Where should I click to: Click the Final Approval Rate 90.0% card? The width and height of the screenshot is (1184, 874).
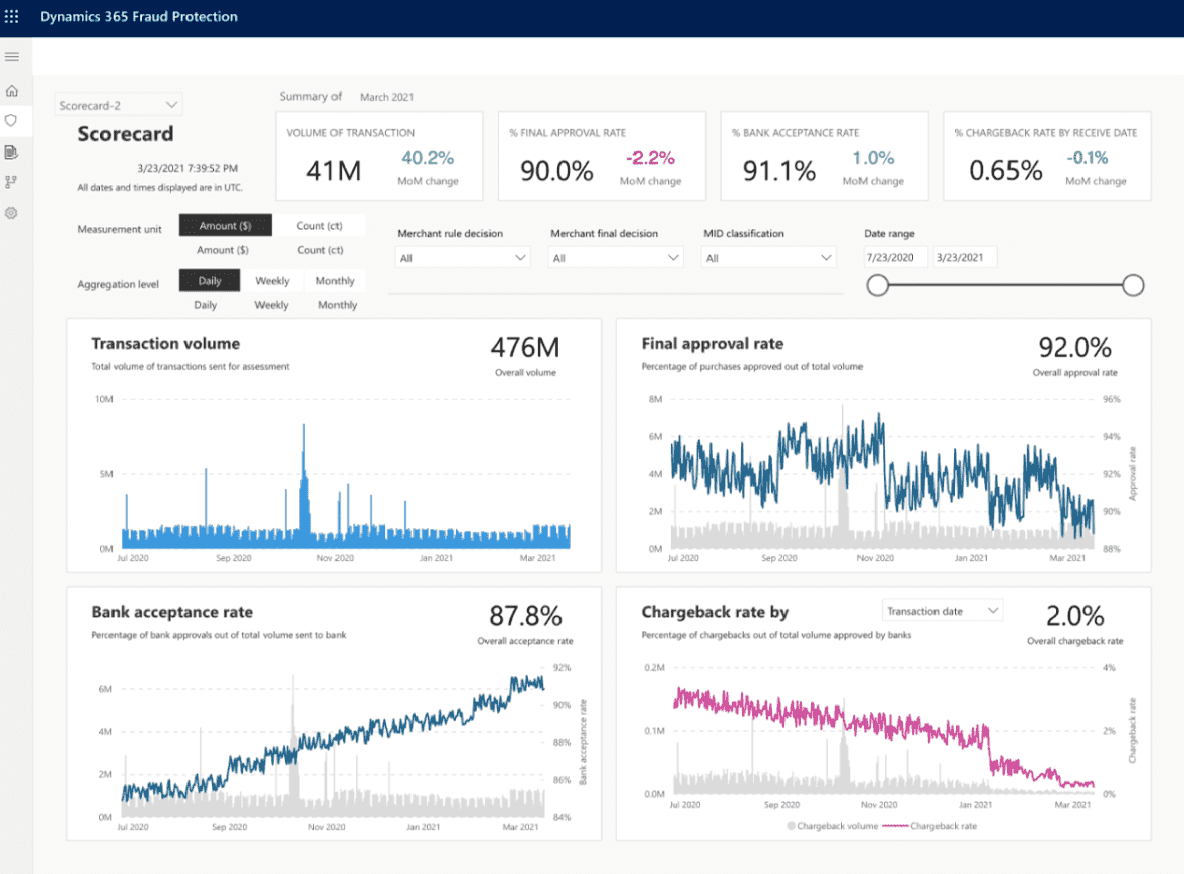tap(602, 156)
